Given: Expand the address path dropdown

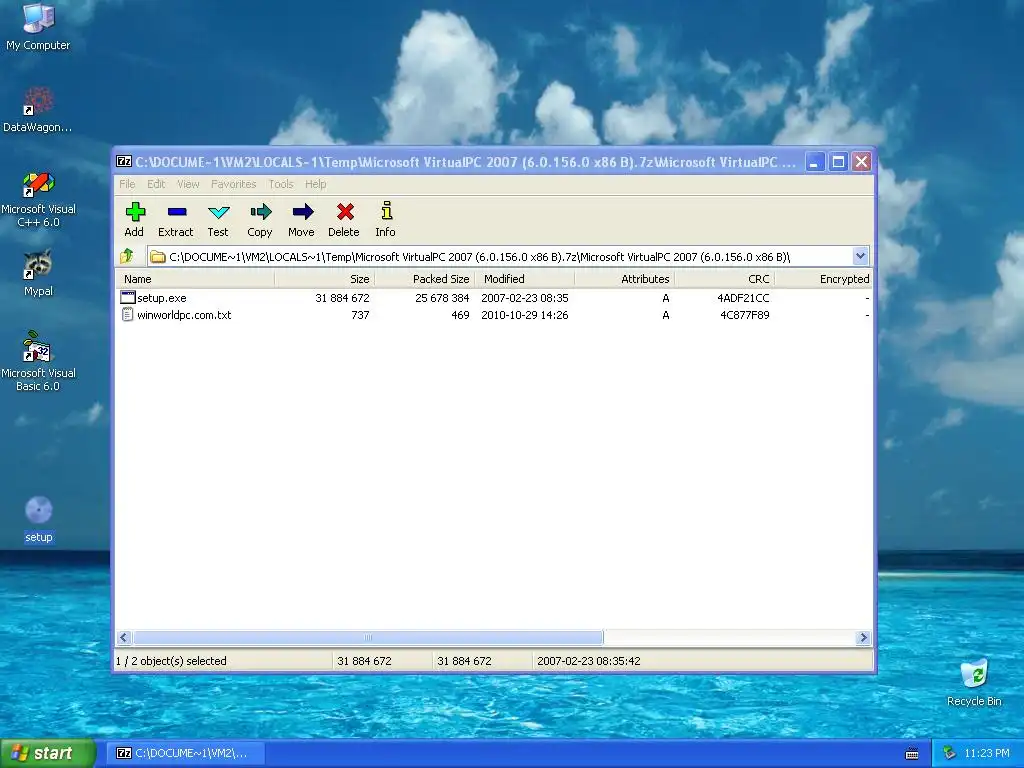Looking at the screenshot, I should [x=860, y=256].
